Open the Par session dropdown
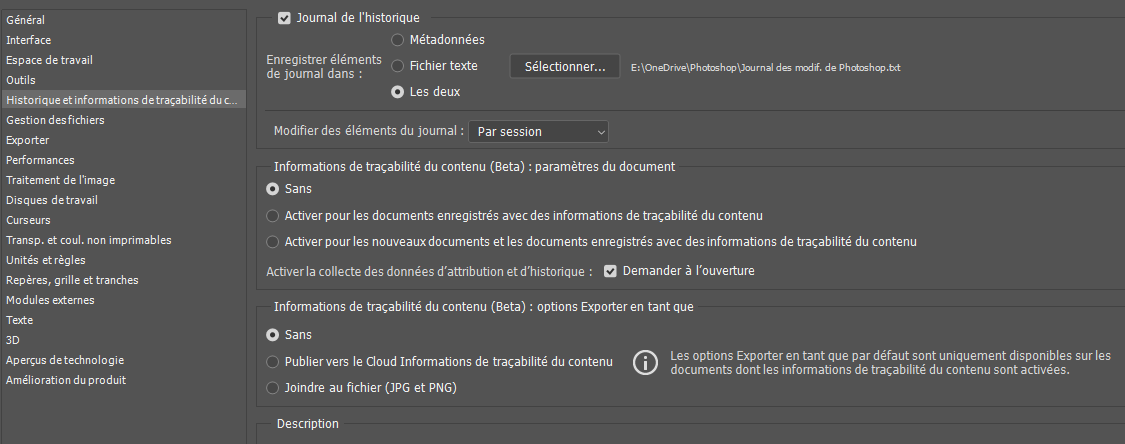The image size is (1125, 444). (x=539, y=132)
